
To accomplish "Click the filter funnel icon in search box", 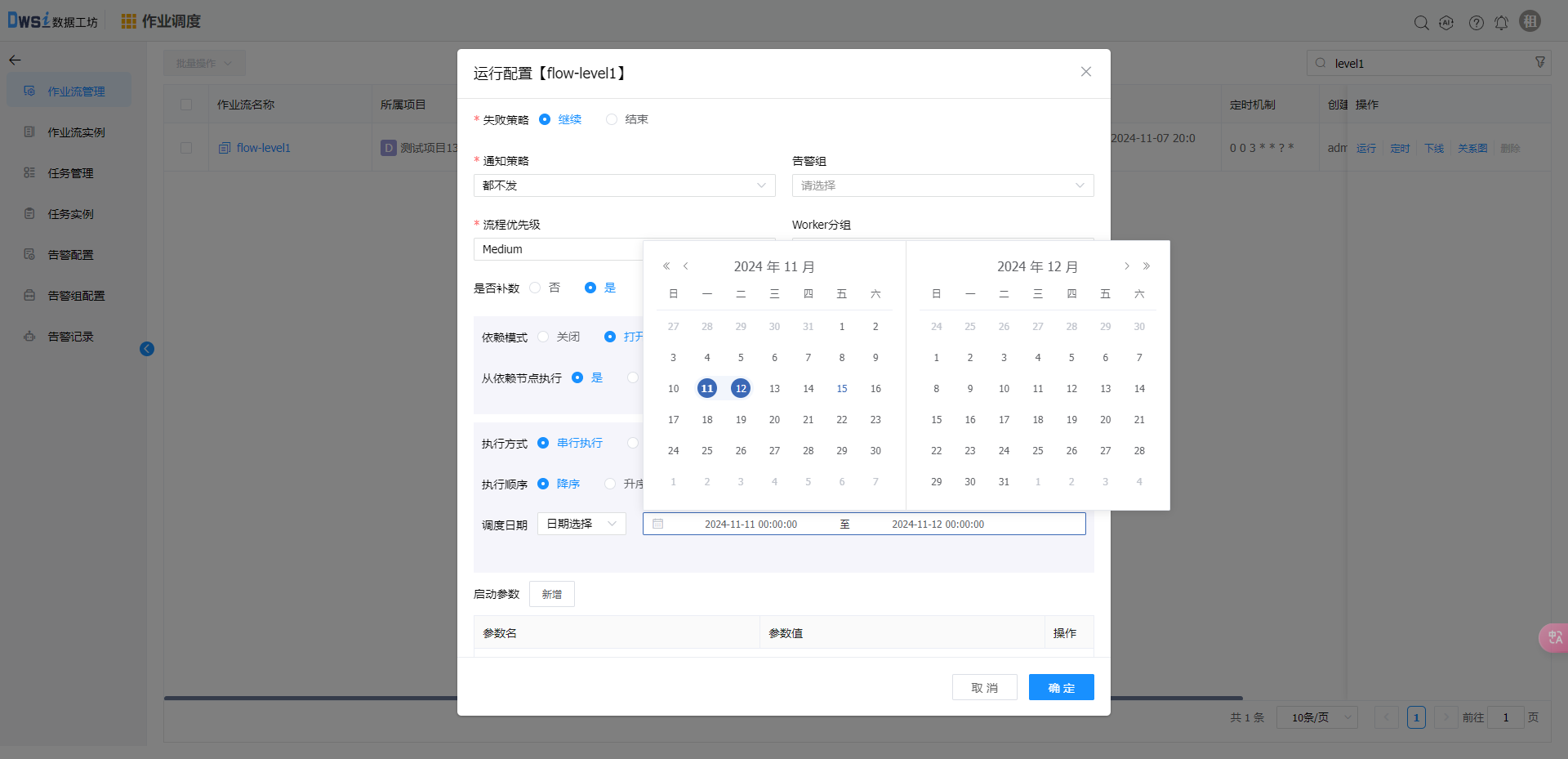I will click(x=1540, y=63).
